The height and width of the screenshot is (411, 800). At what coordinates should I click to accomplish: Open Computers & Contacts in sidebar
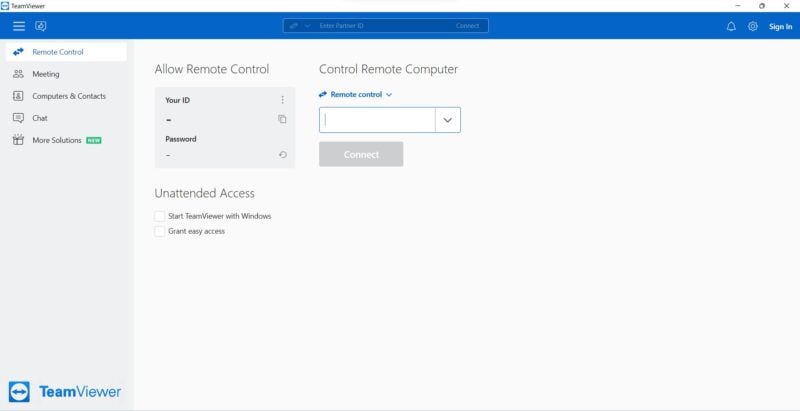tap(68, 96)
